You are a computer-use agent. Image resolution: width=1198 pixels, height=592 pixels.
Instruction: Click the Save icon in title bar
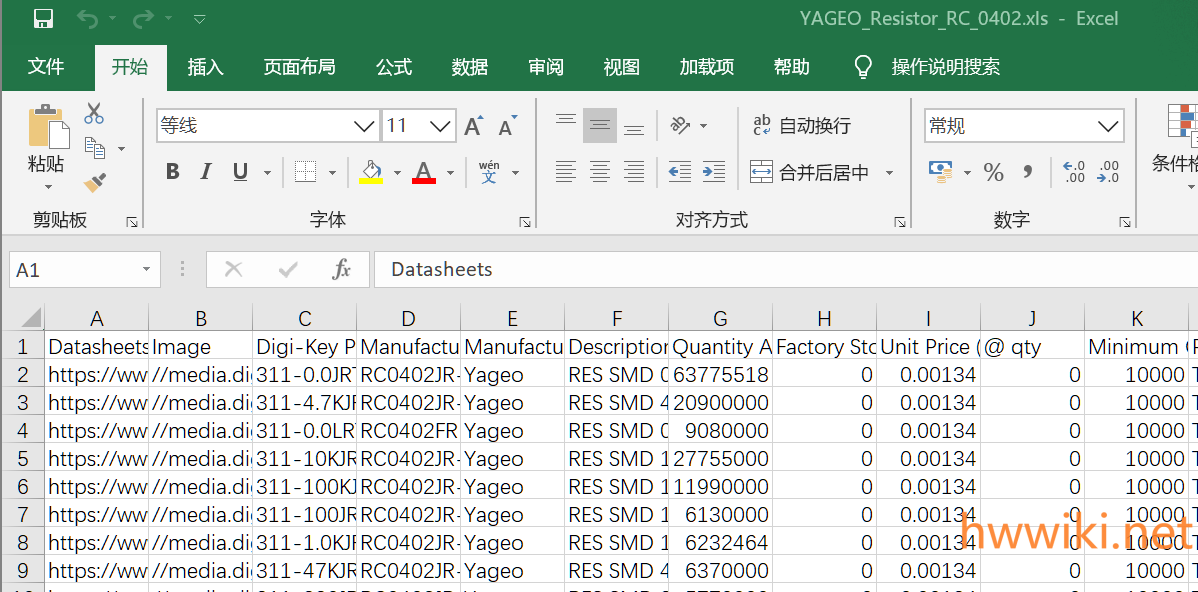point(43,19)
